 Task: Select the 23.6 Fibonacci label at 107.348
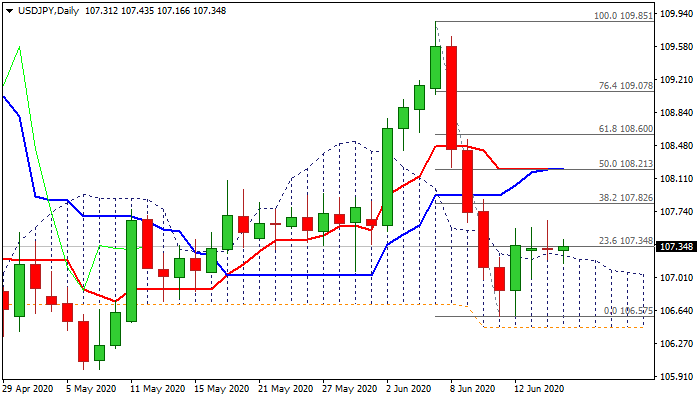[x=625, y=241]
